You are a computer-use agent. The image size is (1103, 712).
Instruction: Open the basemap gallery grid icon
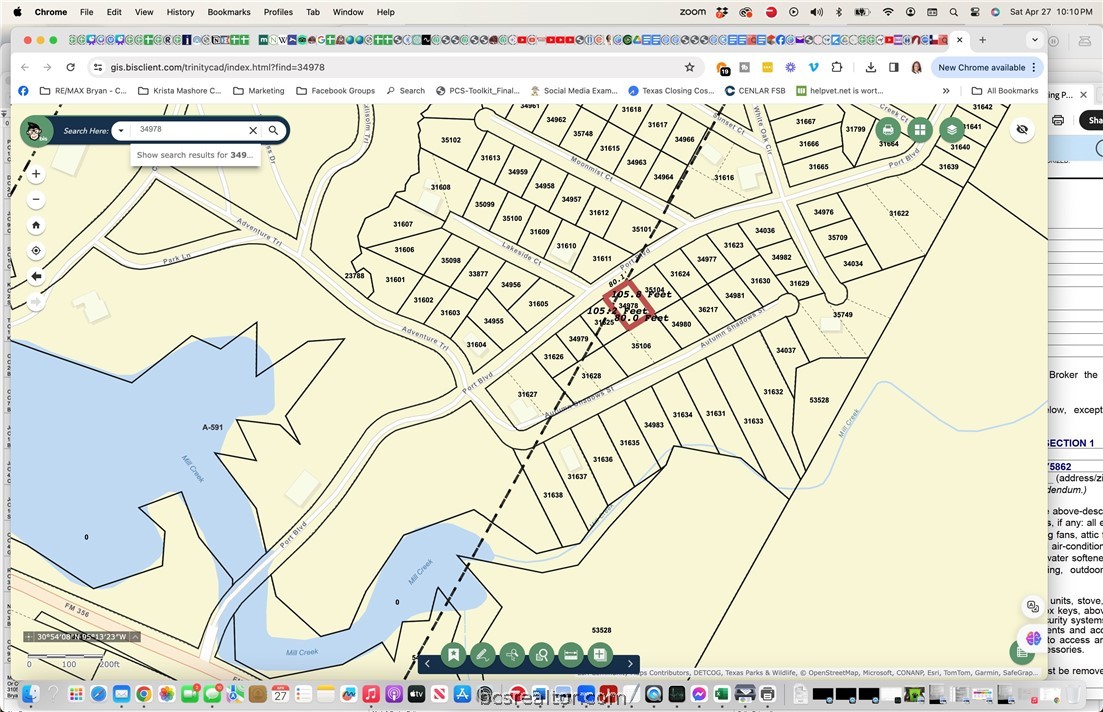click(x=919, y=130)
